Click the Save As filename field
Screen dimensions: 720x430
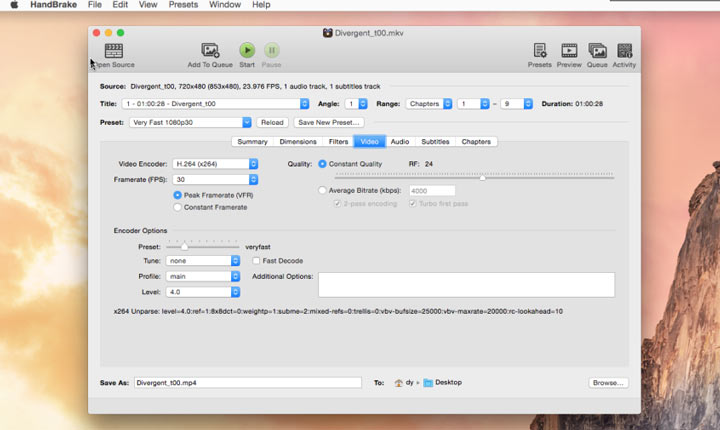pos(248,383)
